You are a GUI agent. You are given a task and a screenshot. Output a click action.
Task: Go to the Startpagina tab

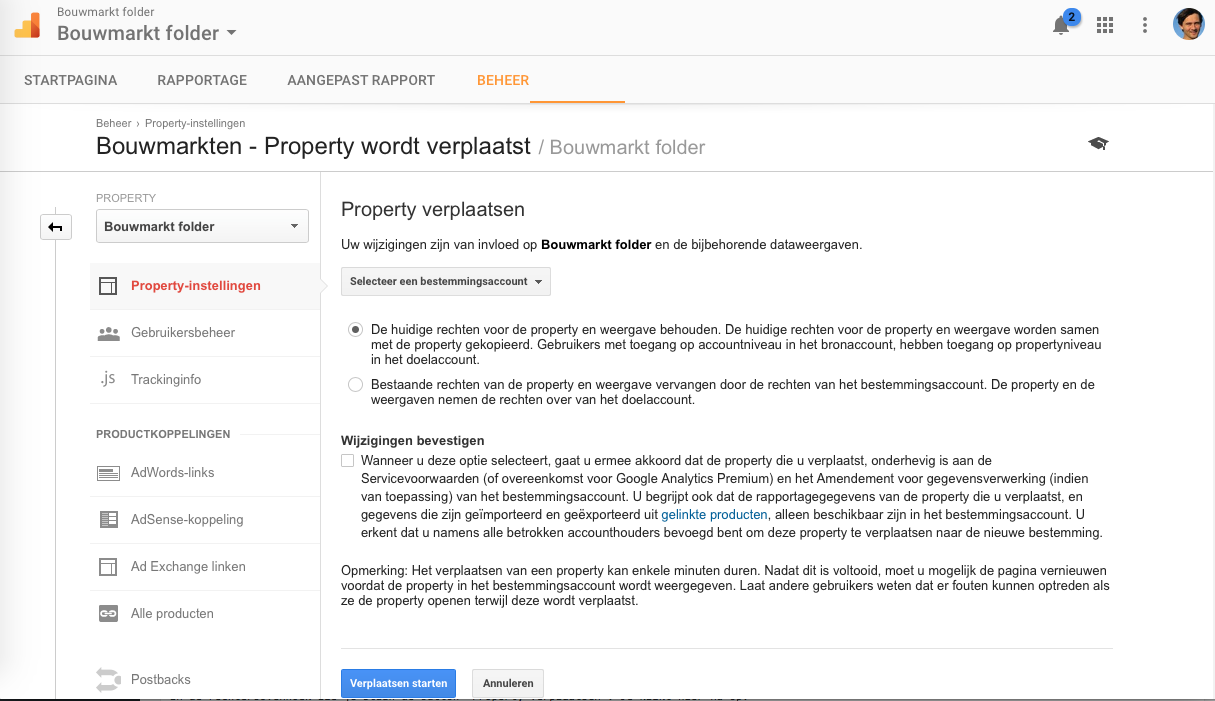(71, 80)
